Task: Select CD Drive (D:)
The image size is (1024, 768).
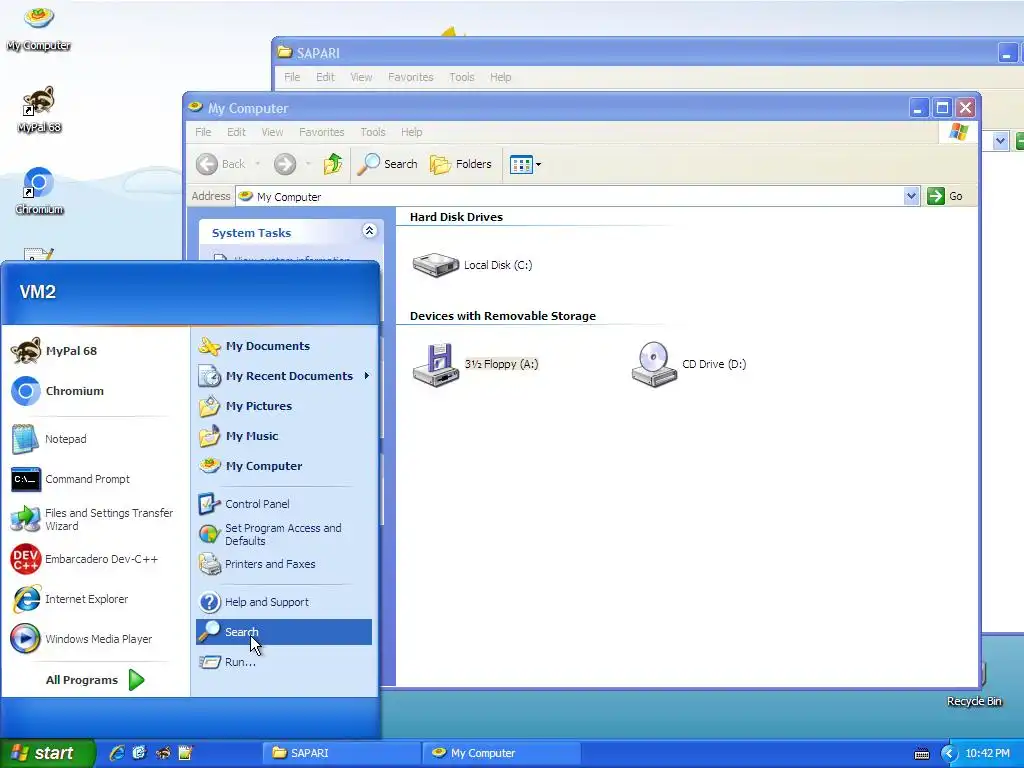Action: click(689, 364)
